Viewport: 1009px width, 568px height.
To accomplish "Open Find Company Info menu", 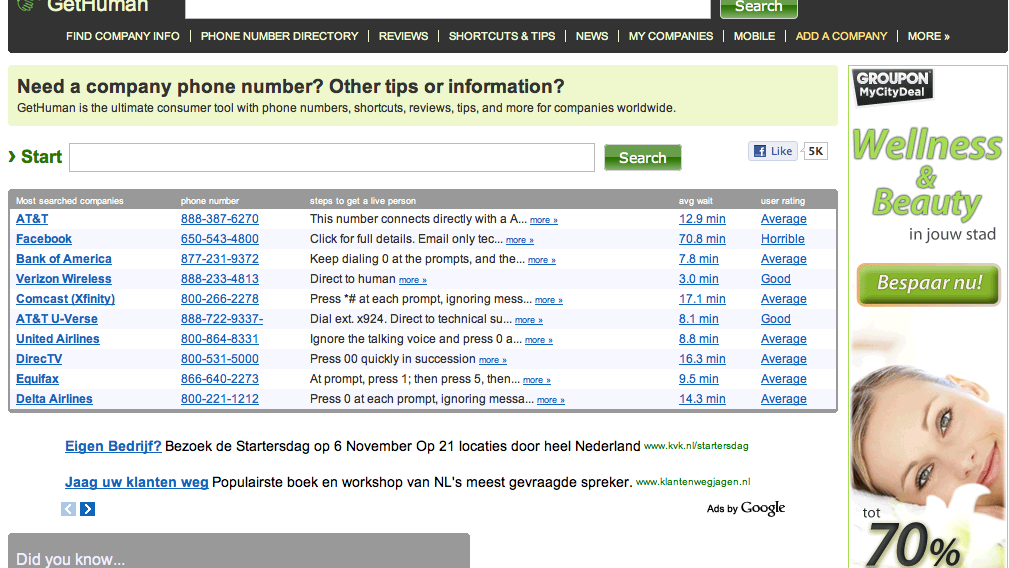I will (x=122, y=36).
